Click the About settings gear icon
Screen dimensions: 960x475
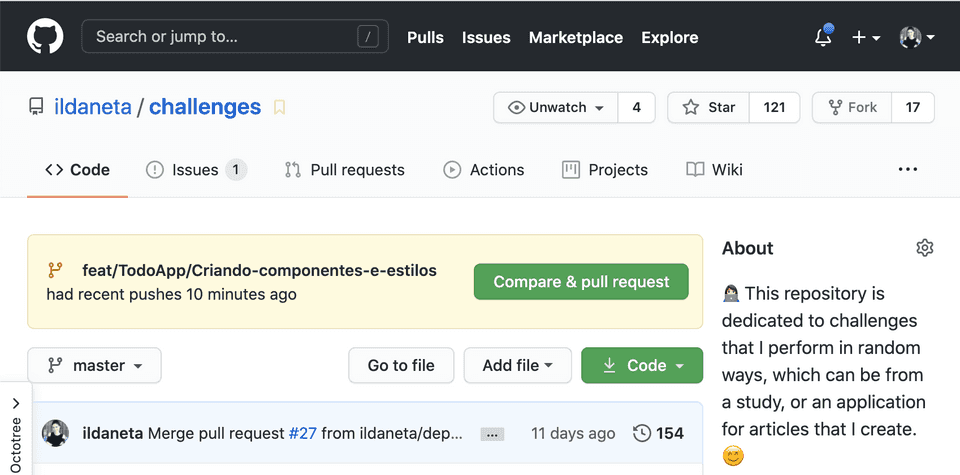(x=924, y=248)
